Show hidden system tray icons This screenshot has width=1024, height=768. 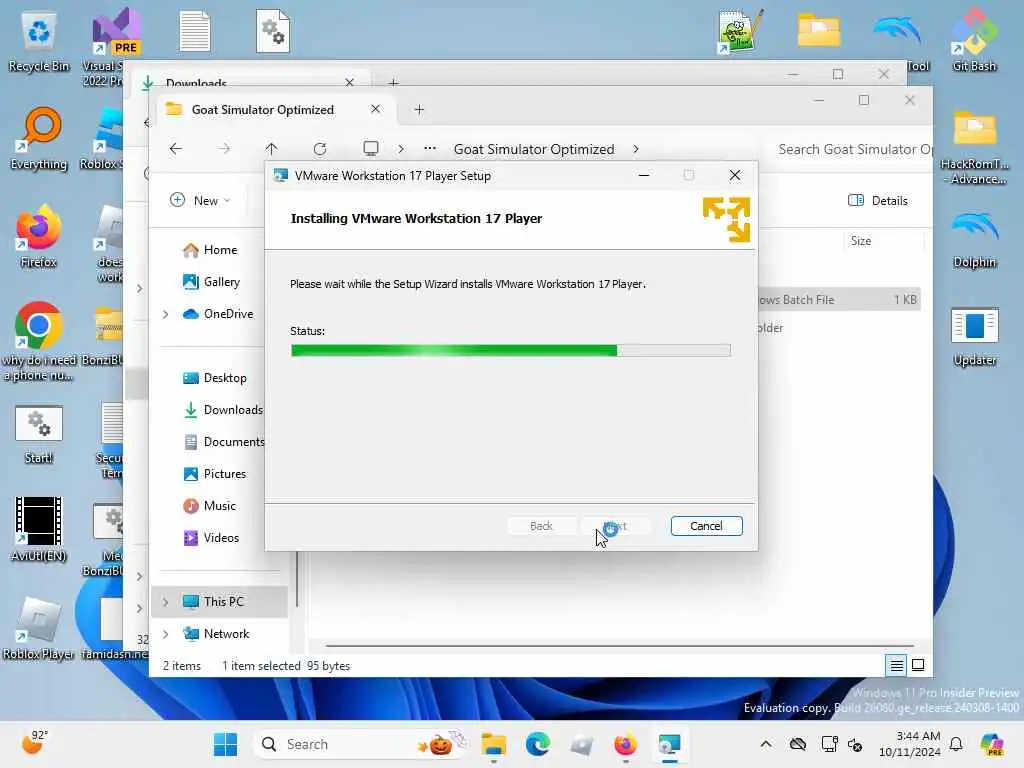pos(766,744)
